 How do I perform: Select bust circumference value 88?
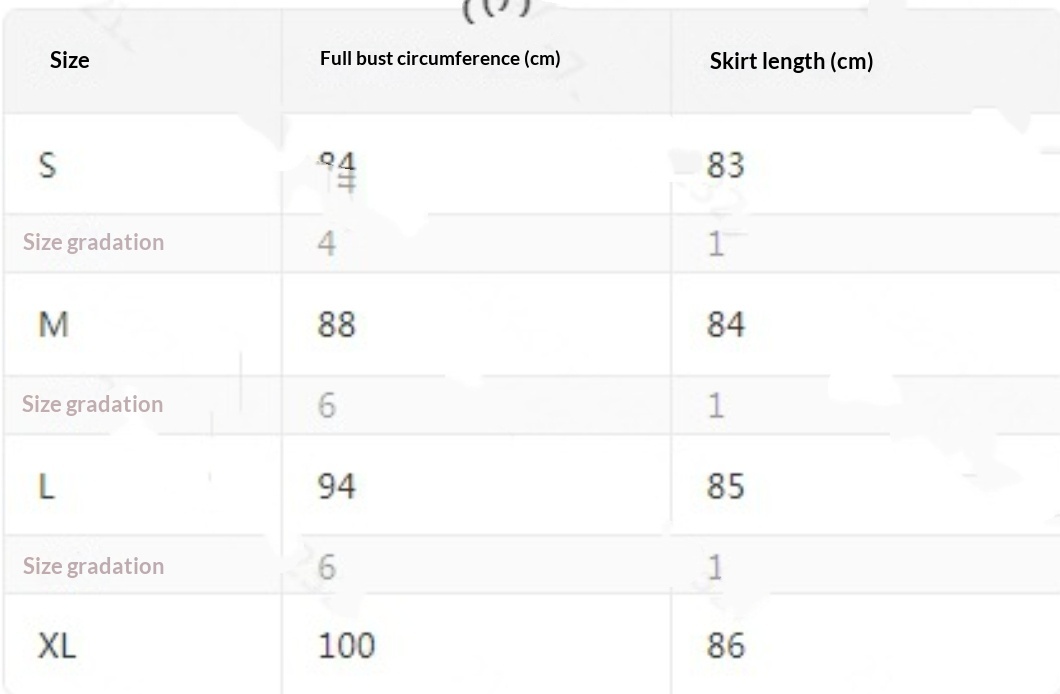[337, 325]
